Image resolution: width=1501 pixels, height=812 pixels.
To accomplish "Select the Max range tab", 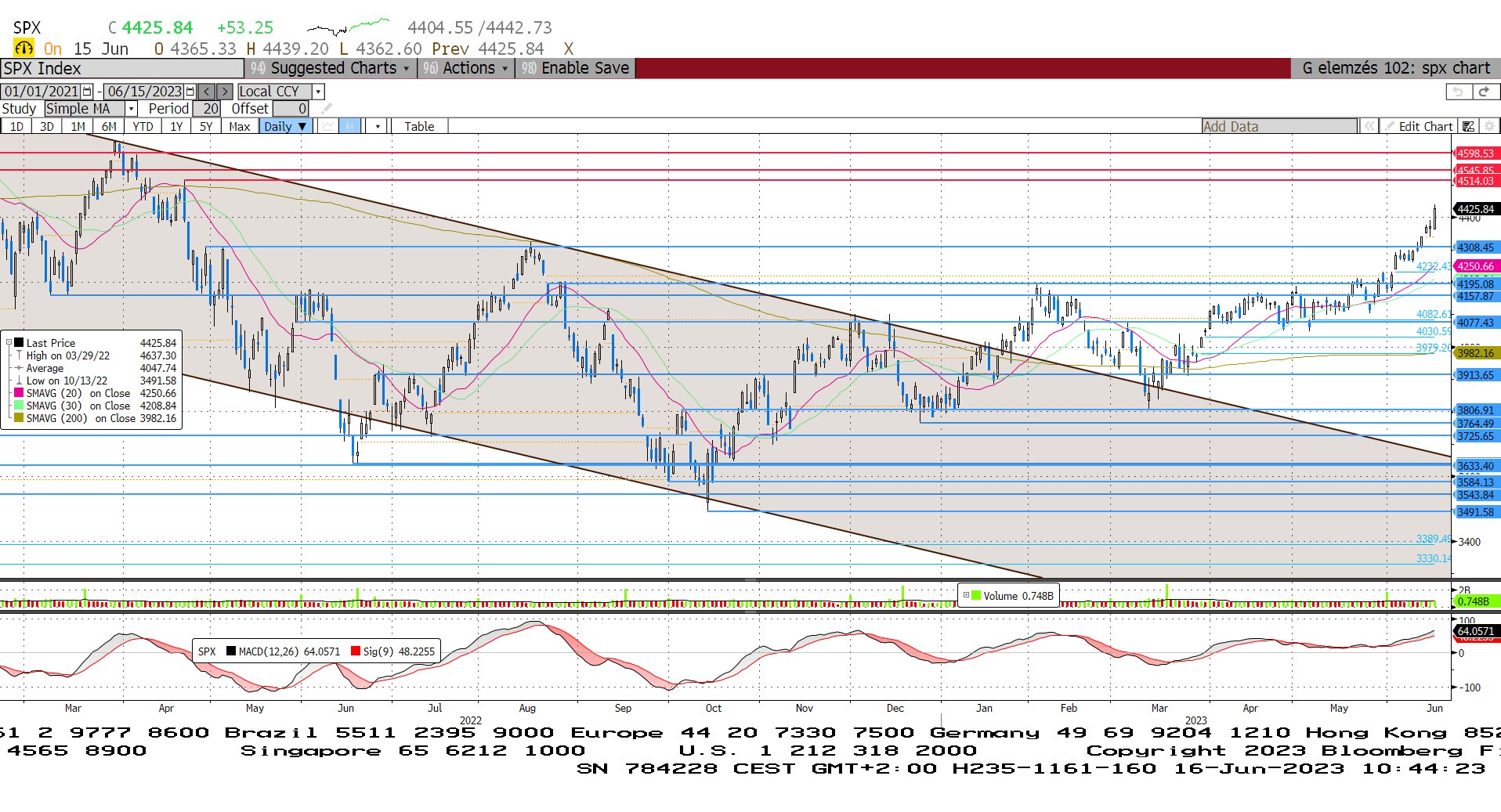I will (240, 126).
